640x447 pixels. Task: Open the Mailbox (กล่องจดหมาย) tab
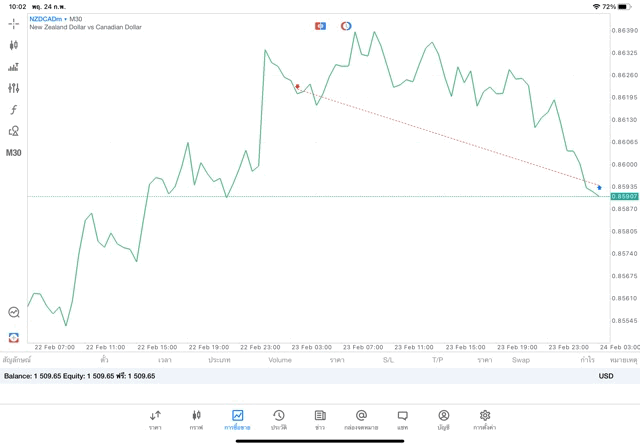click(x=361, y=419)
